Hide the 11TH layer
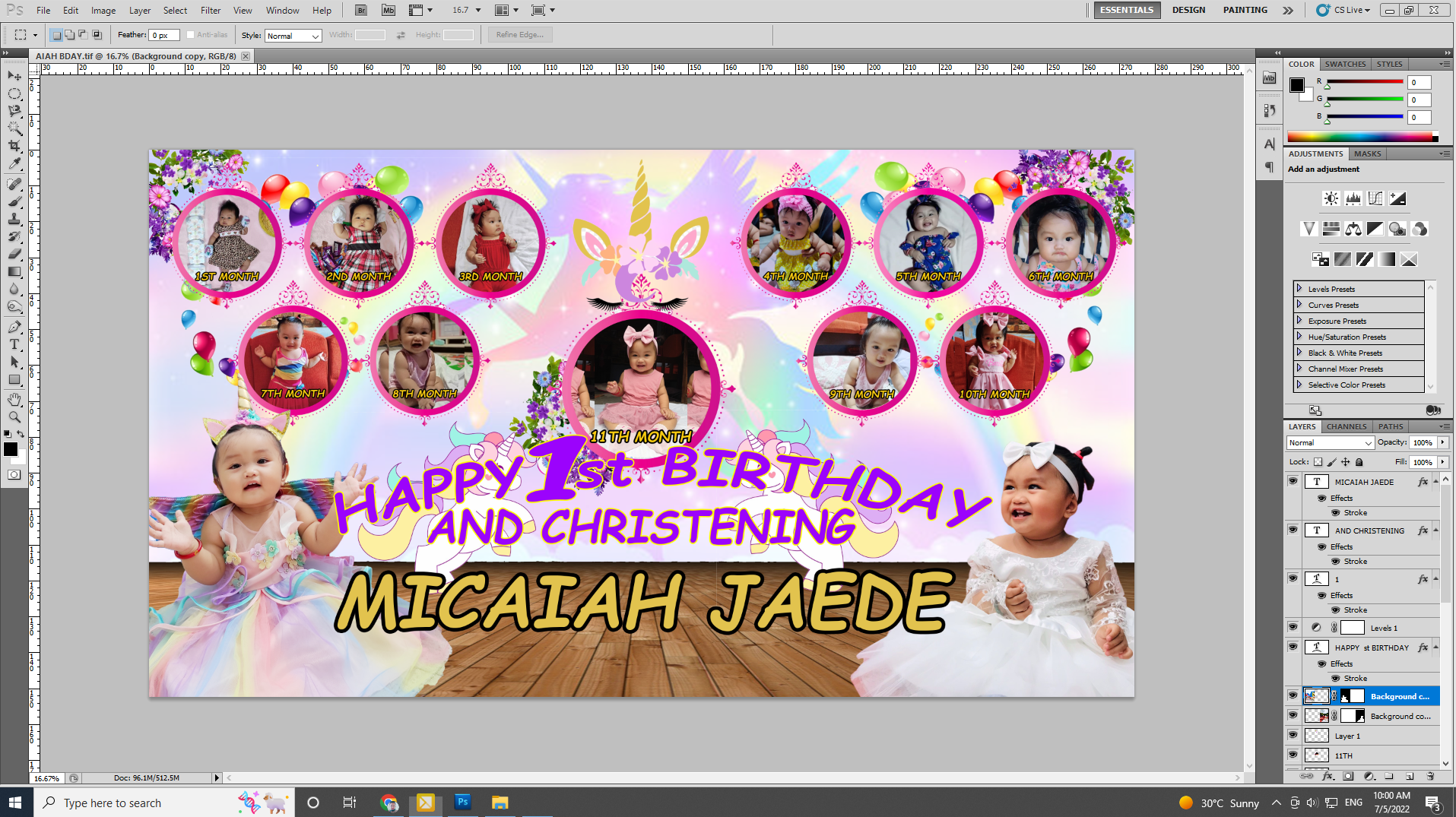This screenshot has height=817, width=1456. click(1293, 755)
